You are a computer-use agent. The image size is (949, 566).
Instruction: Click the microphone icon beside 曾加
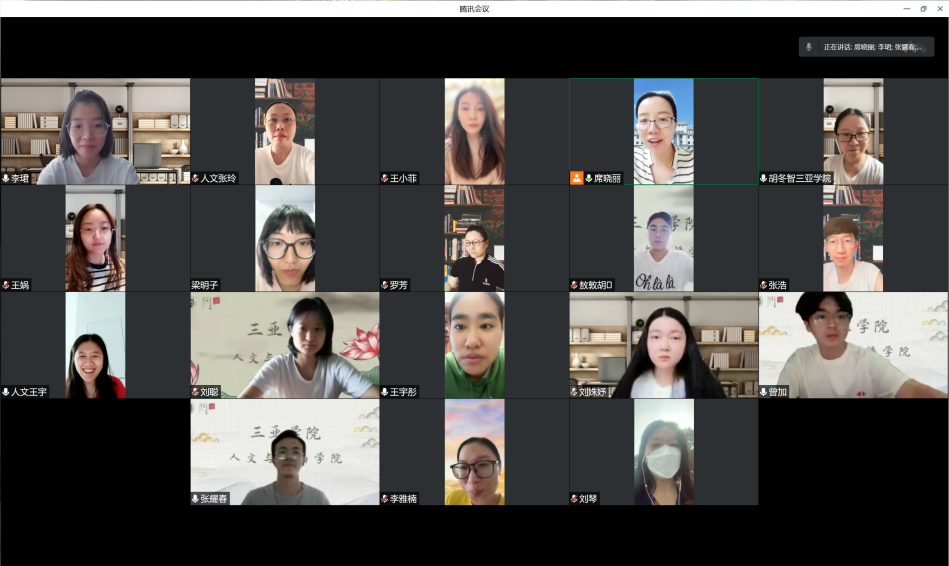click(x=764, y=392)
